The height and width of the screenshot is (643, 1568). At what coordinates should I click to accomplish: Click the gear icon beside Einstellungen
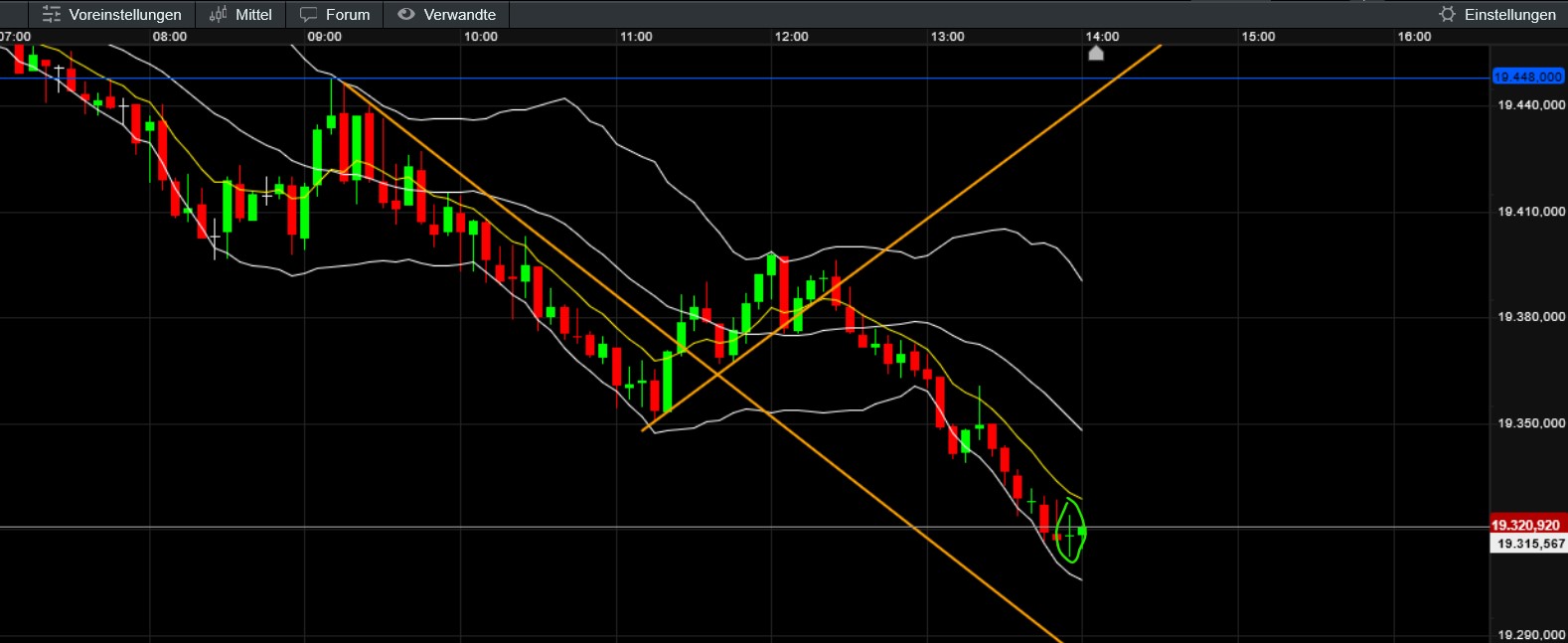click(x=1448, y=14)
